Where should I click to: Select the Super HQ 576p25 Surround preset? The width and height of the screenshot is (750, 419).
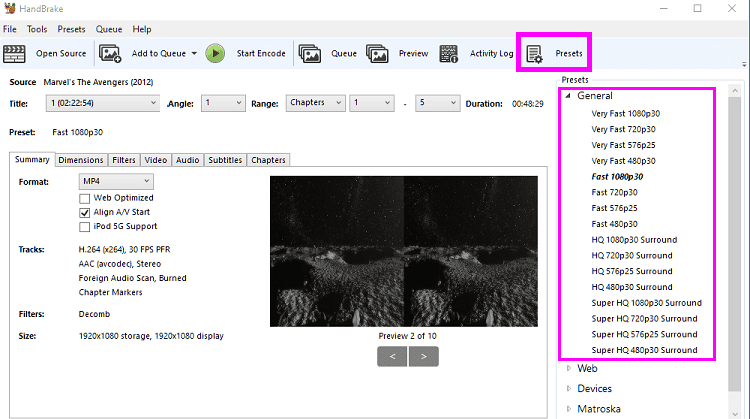(644, 334)
